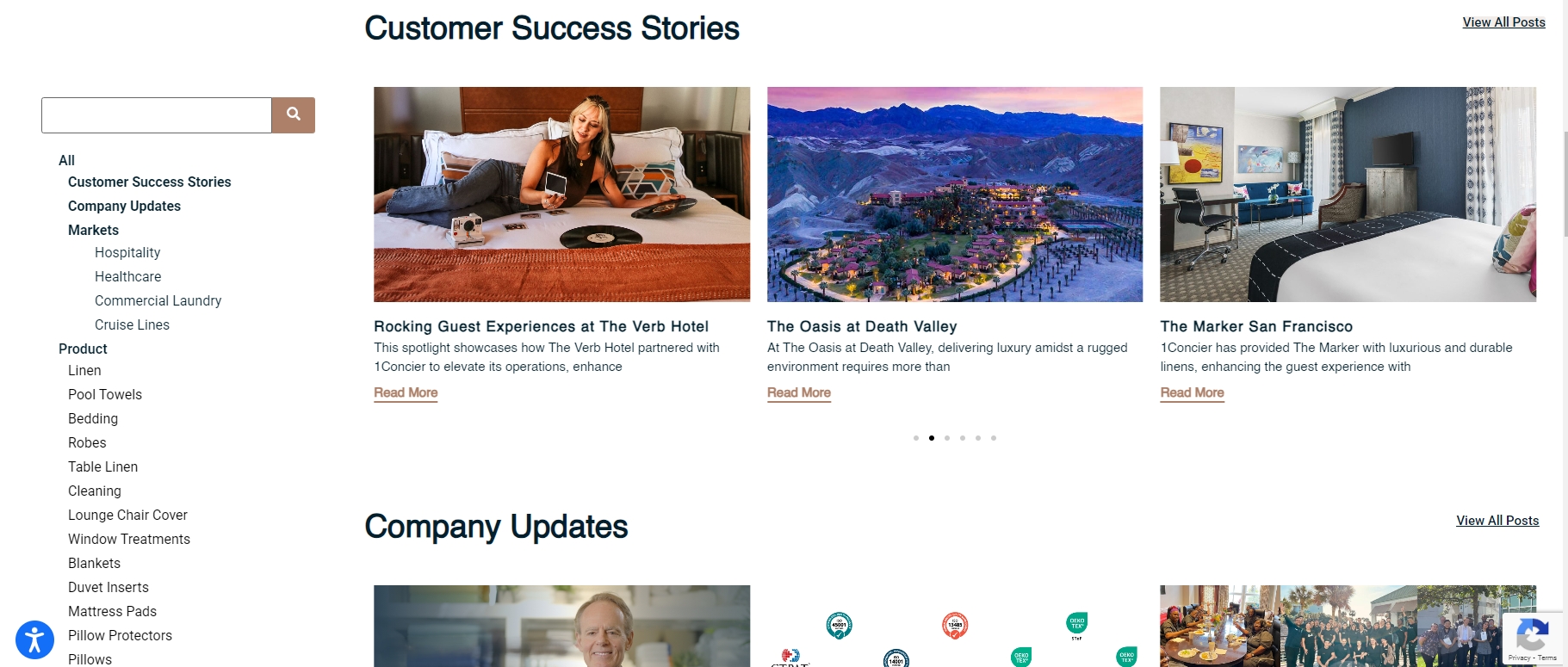This screenshot has height=667, width=1568.
Task: Open the Markets category
Action: [94, 230]
